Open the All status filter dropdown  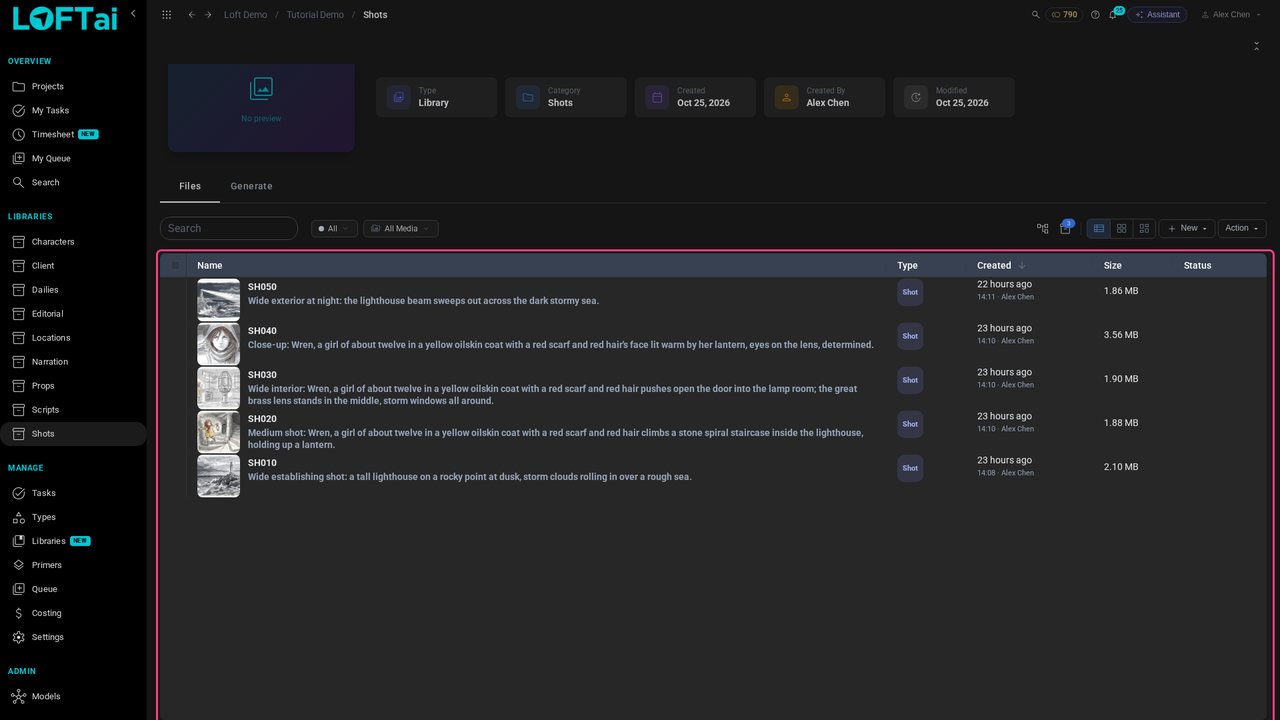point(334,229)
